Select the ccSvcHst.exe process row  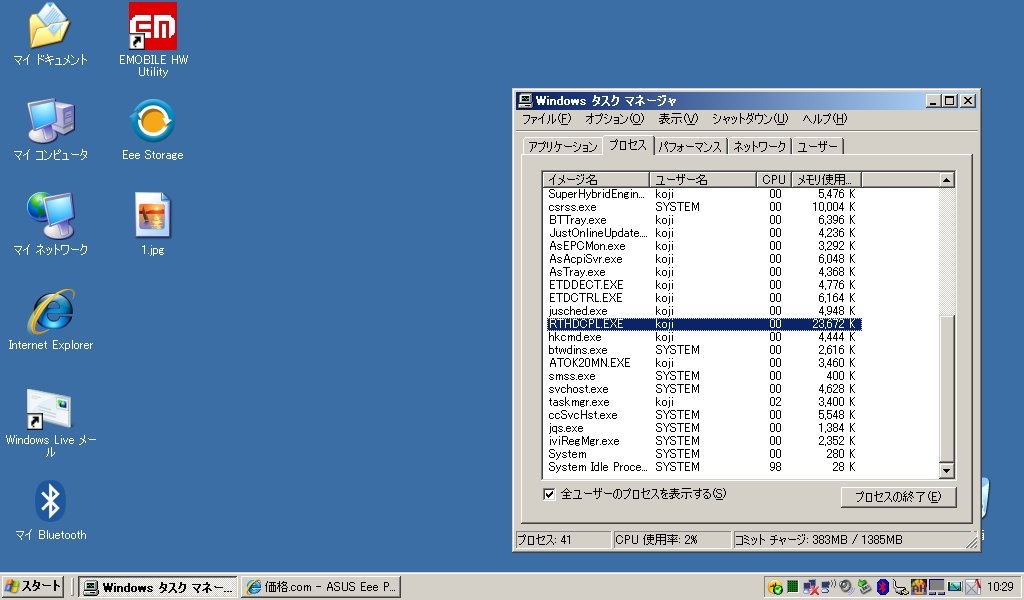point(702,415)
